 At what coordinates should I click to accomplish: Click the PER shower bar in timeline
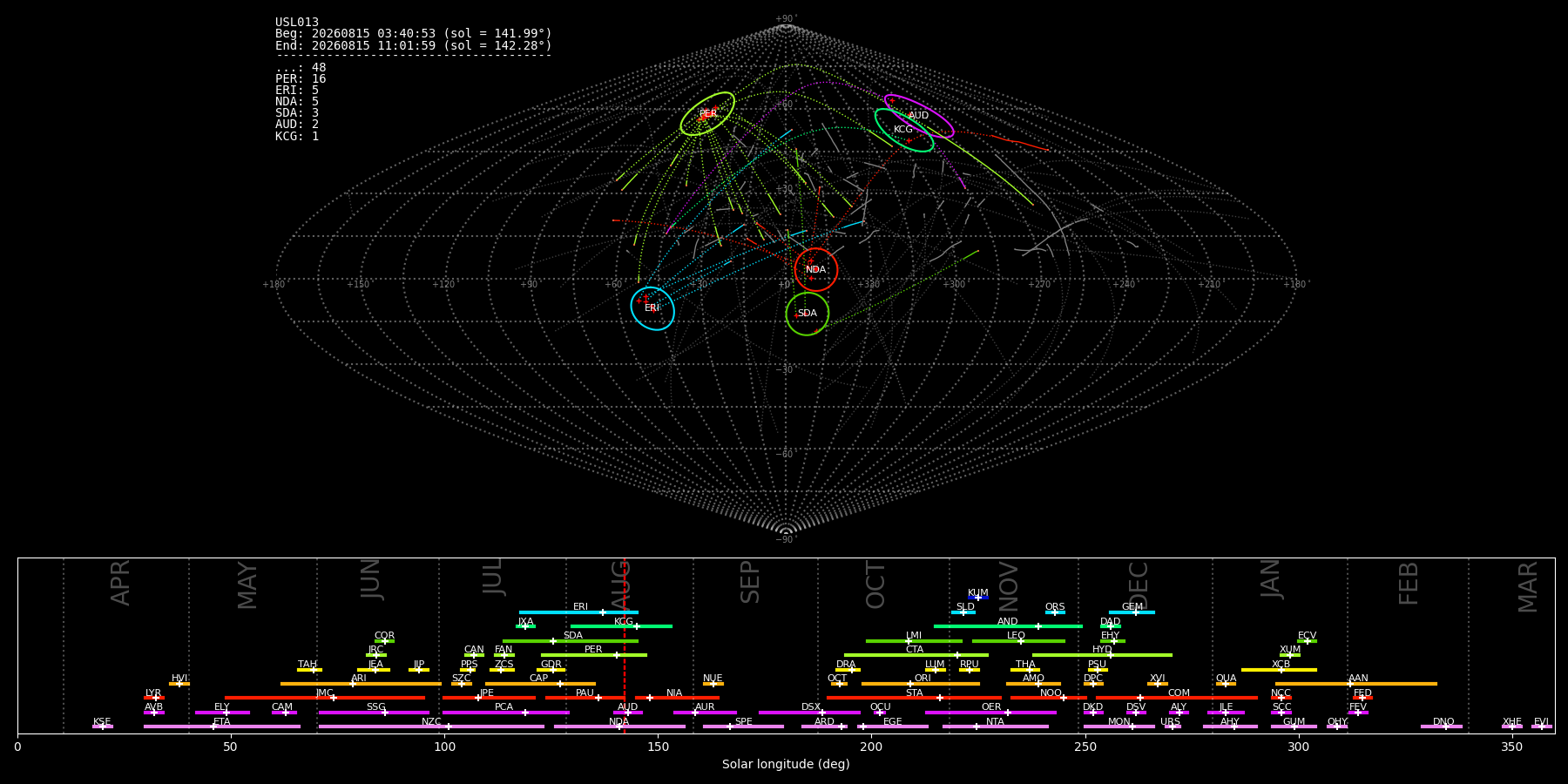[594, 655]
